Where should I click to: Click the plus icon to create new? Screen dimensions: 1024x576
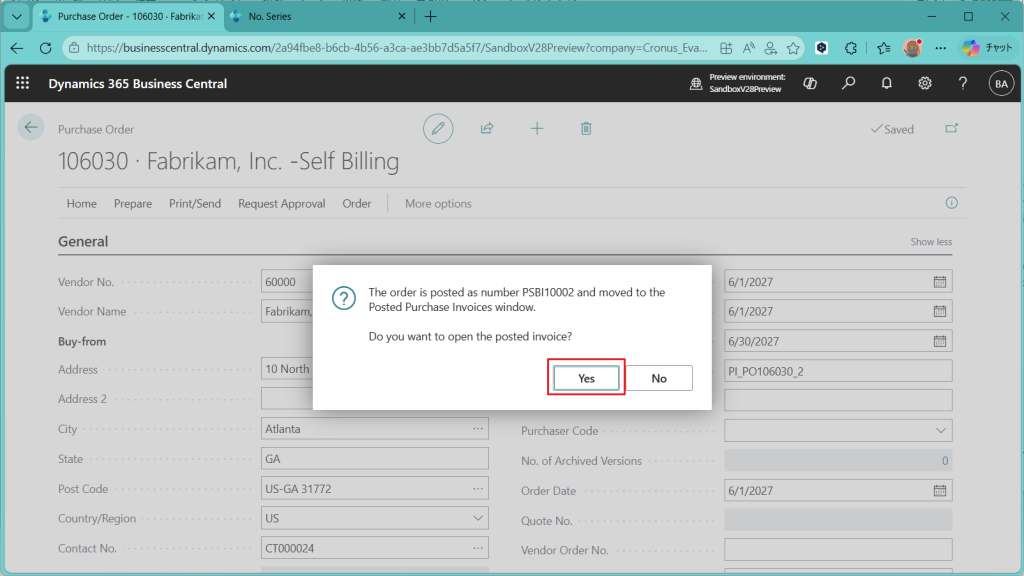[x=537, y=128]
